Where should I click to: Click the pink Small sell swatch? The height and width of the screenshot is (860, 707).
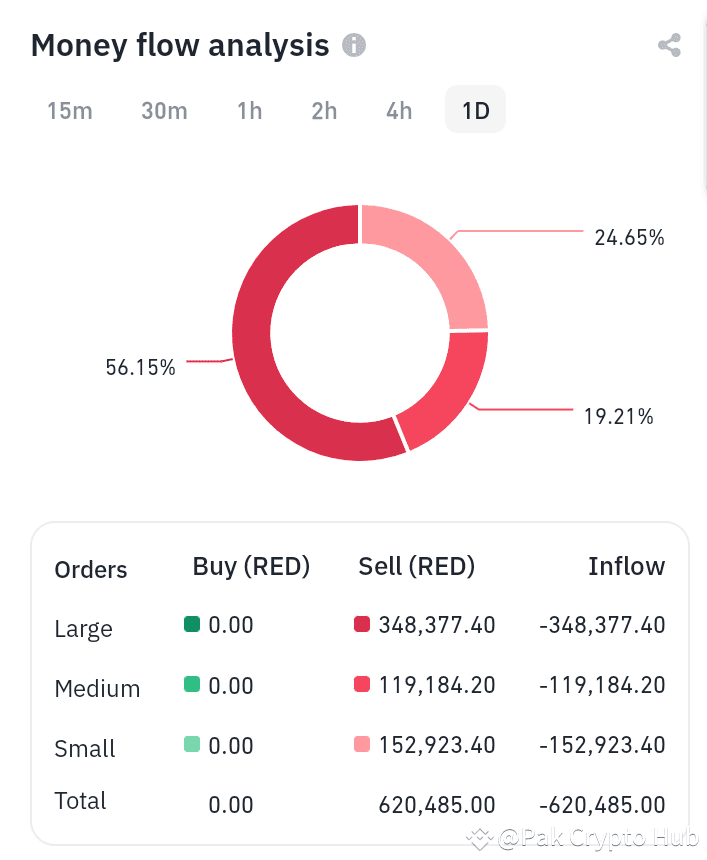362,745
